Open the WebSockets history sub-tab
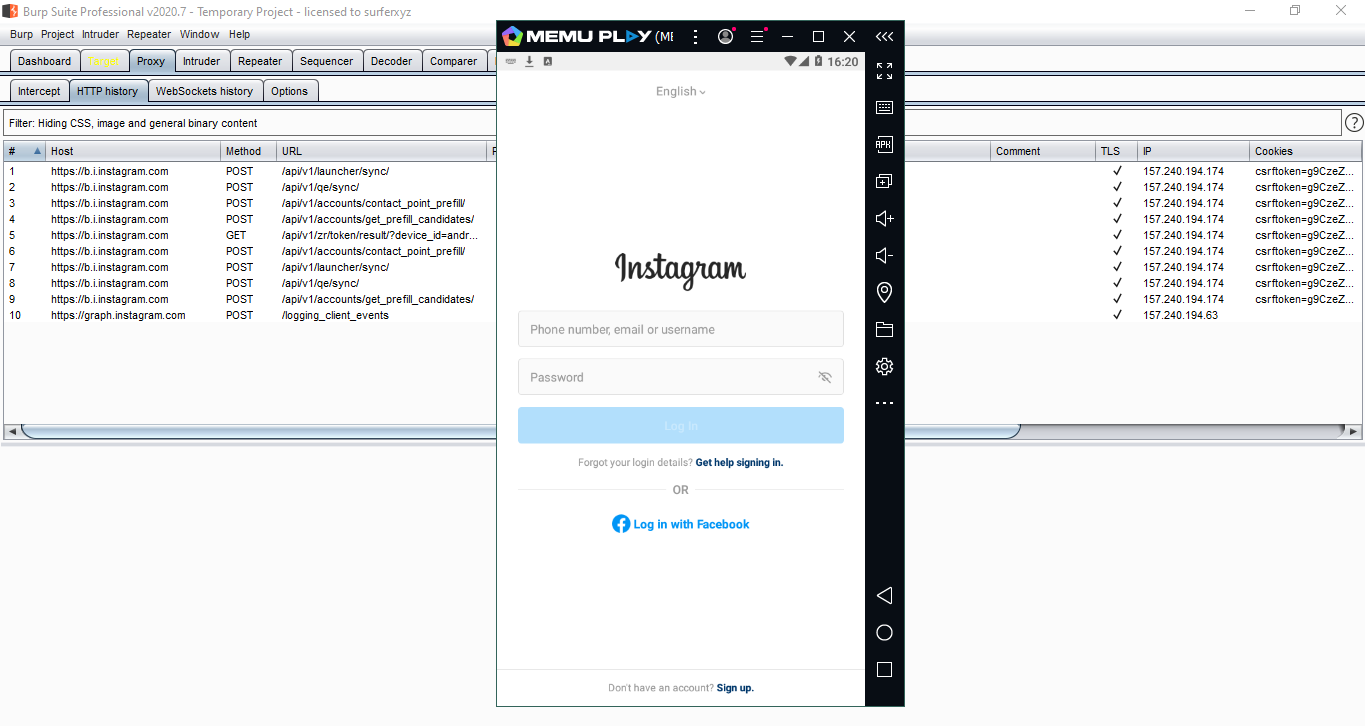The image size is (1365, 726). tap(205, 91)
